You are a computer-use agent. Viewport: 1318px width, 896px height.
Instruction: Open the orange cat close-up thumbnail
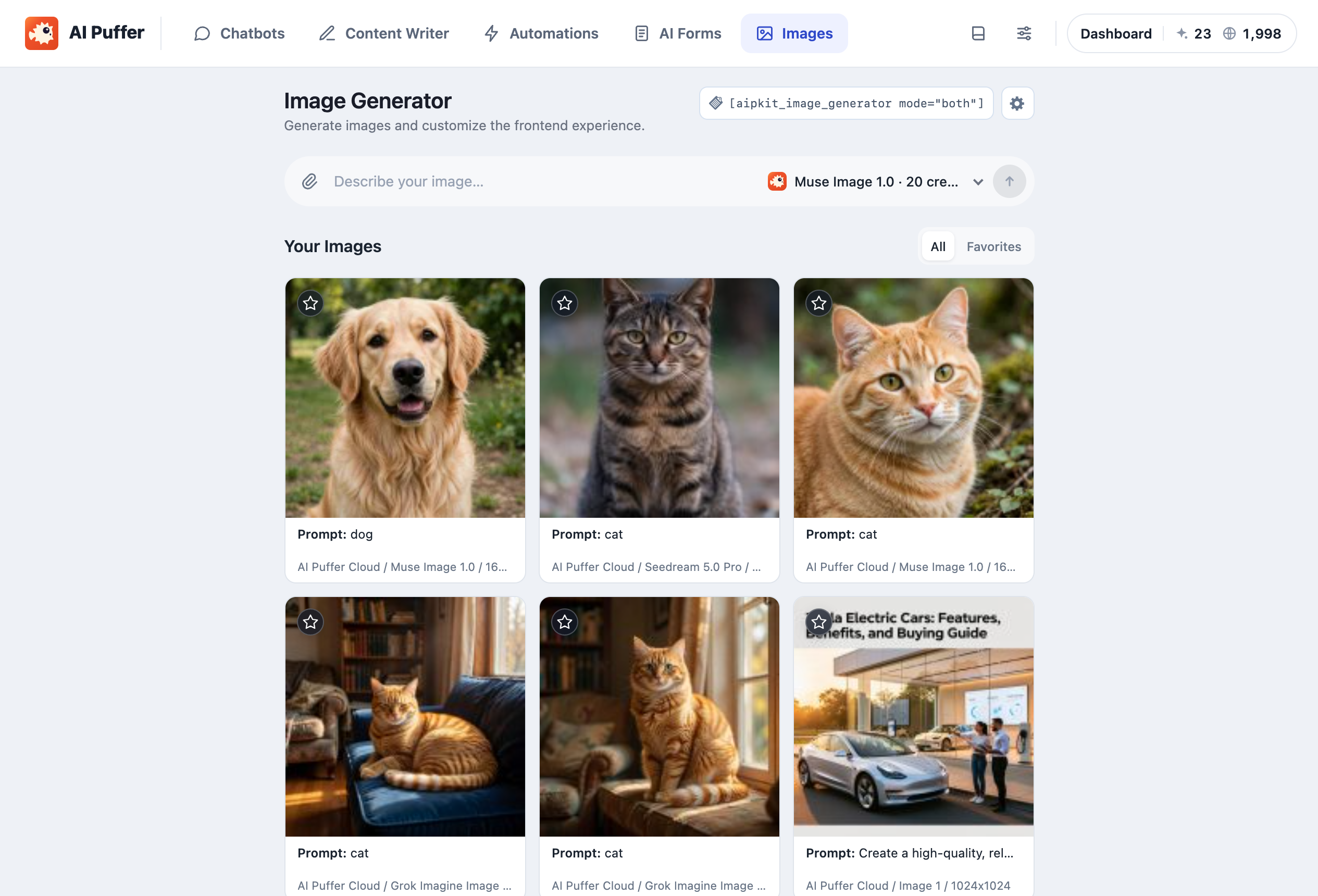tap(913, 397)
